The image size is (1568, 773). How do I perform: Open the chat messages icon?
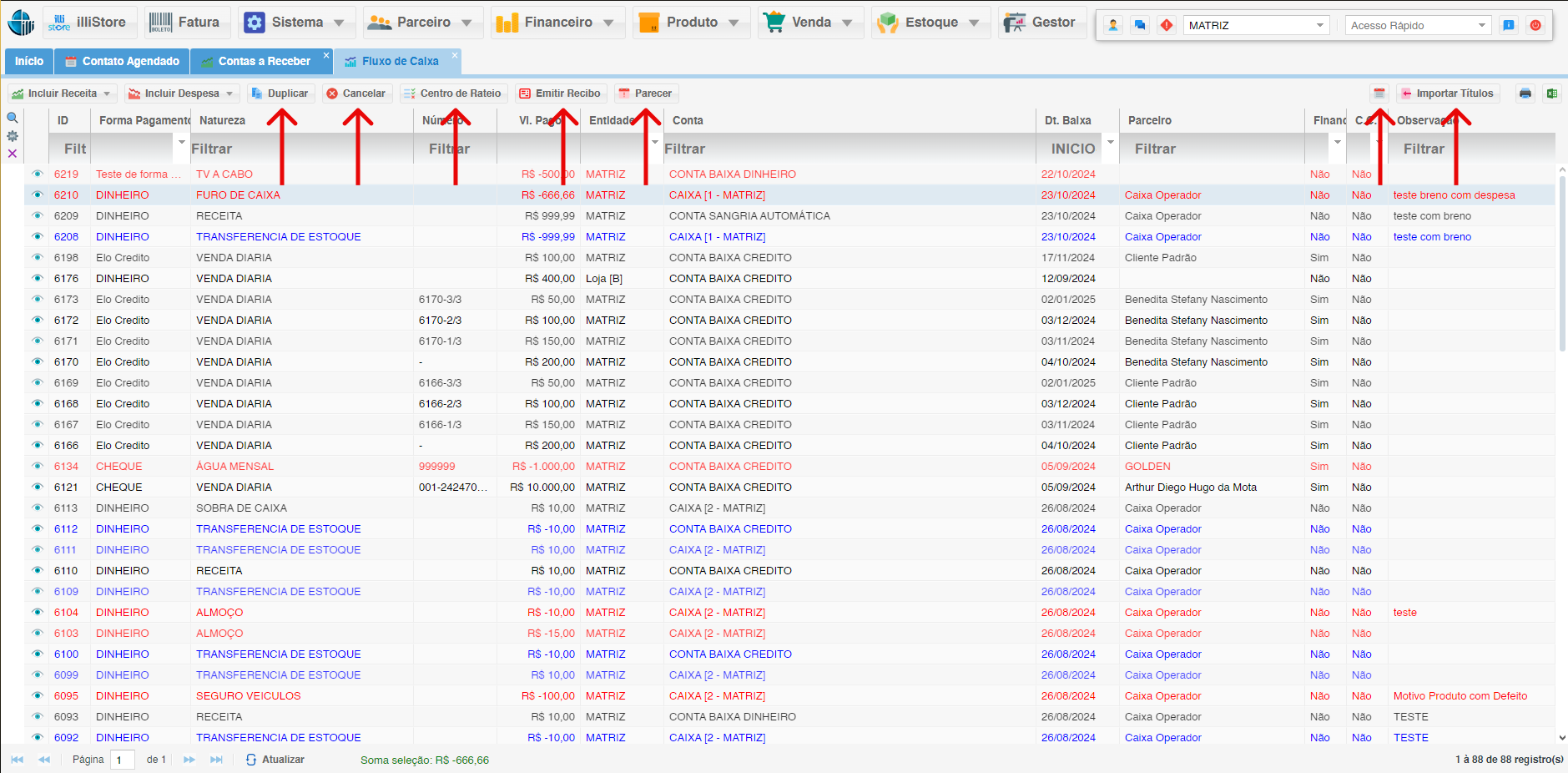(x=1139, y=25)
